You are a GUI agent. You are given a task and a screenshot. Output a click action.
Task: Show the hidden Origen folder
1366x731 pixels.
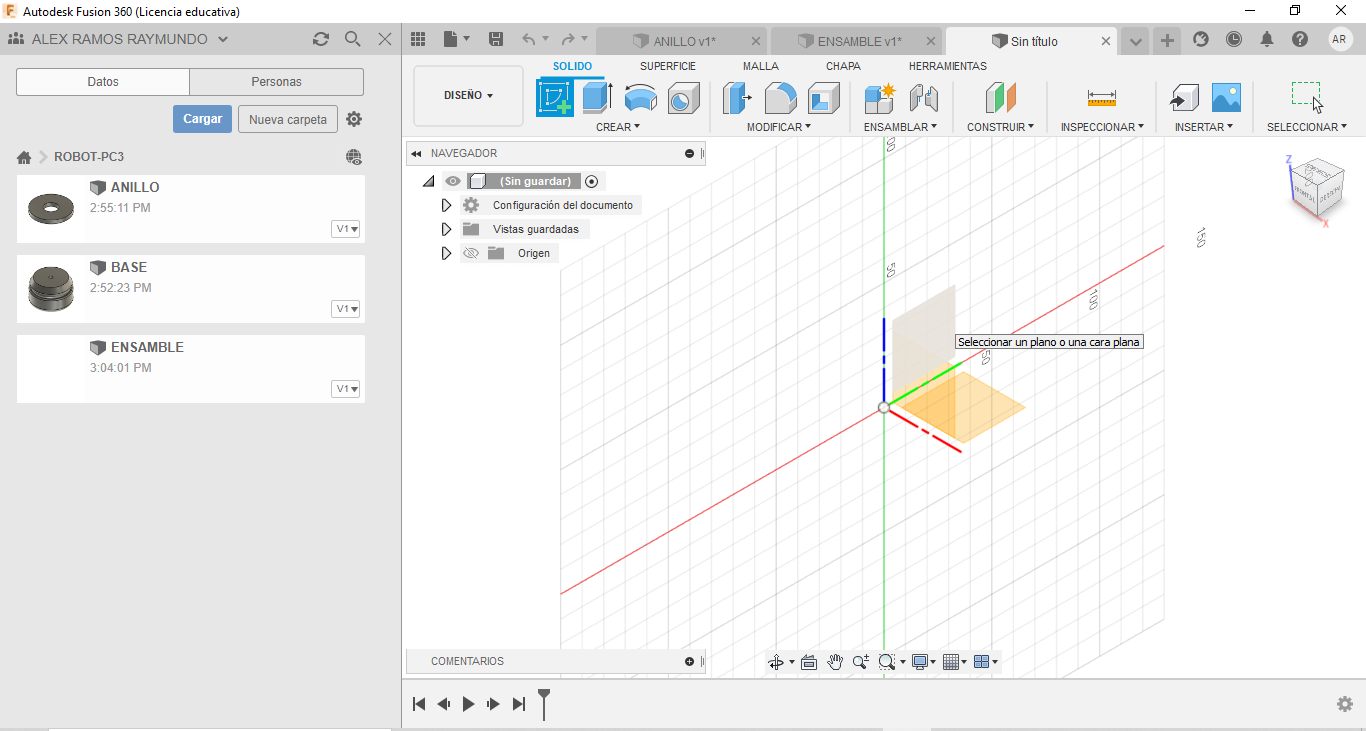click(471, 253)
